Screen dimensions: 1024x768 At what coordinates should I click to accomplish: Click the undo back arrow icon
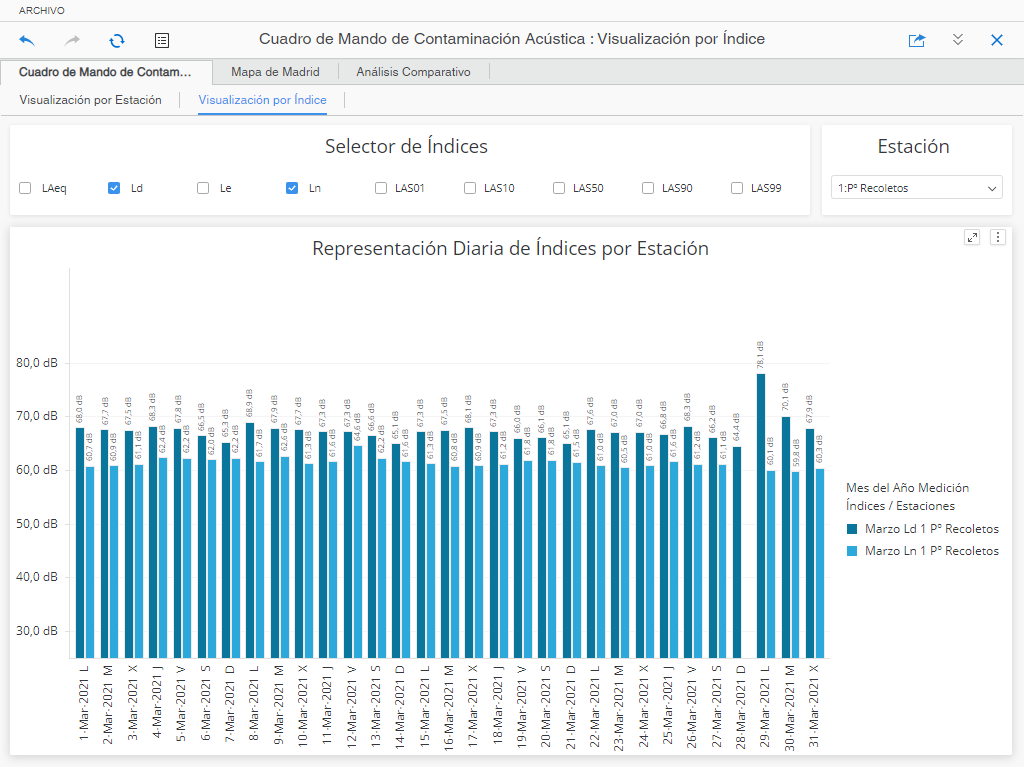click(x=27, y=41)
